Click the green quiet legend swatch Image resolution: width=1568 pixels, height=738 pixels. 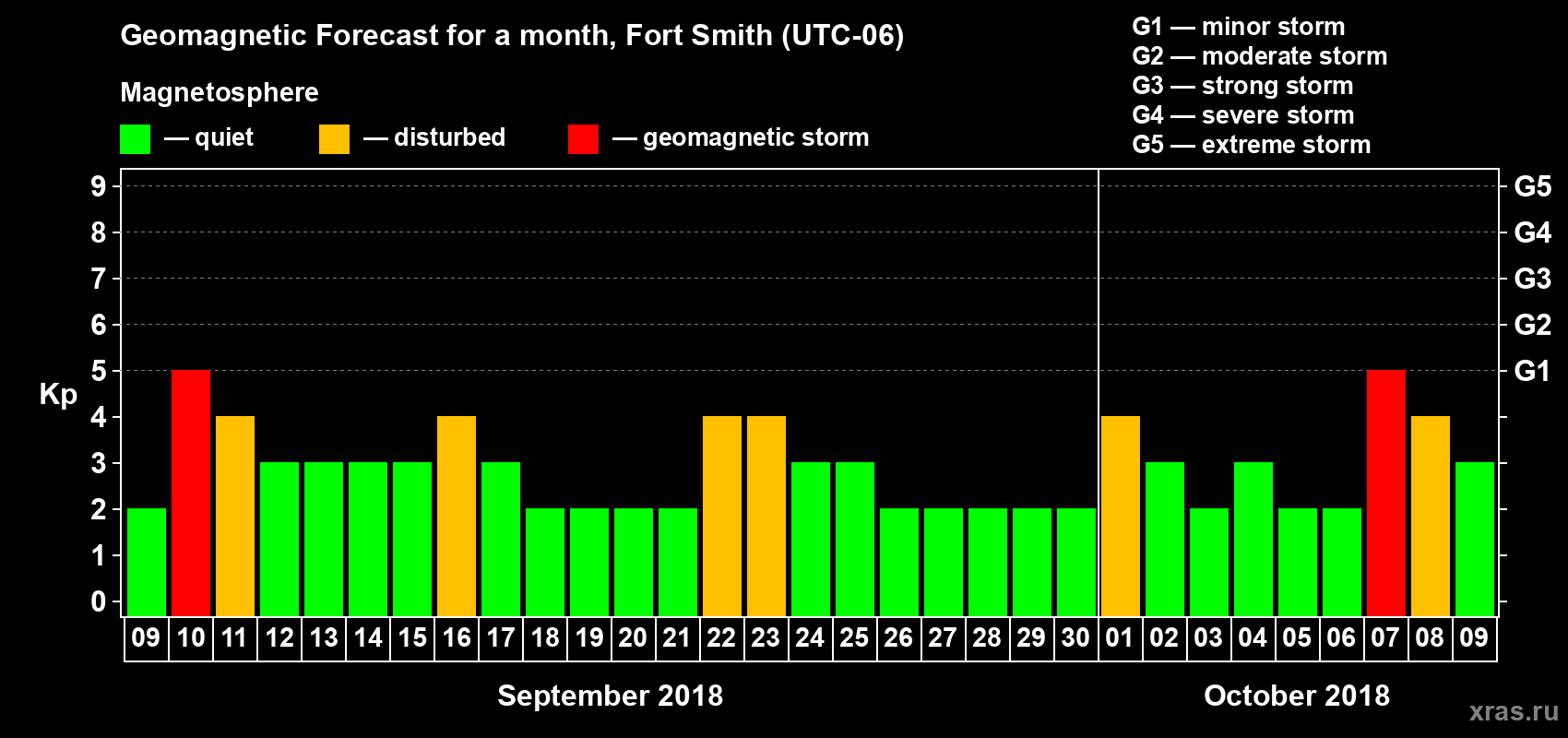click(x=135, y=139)
